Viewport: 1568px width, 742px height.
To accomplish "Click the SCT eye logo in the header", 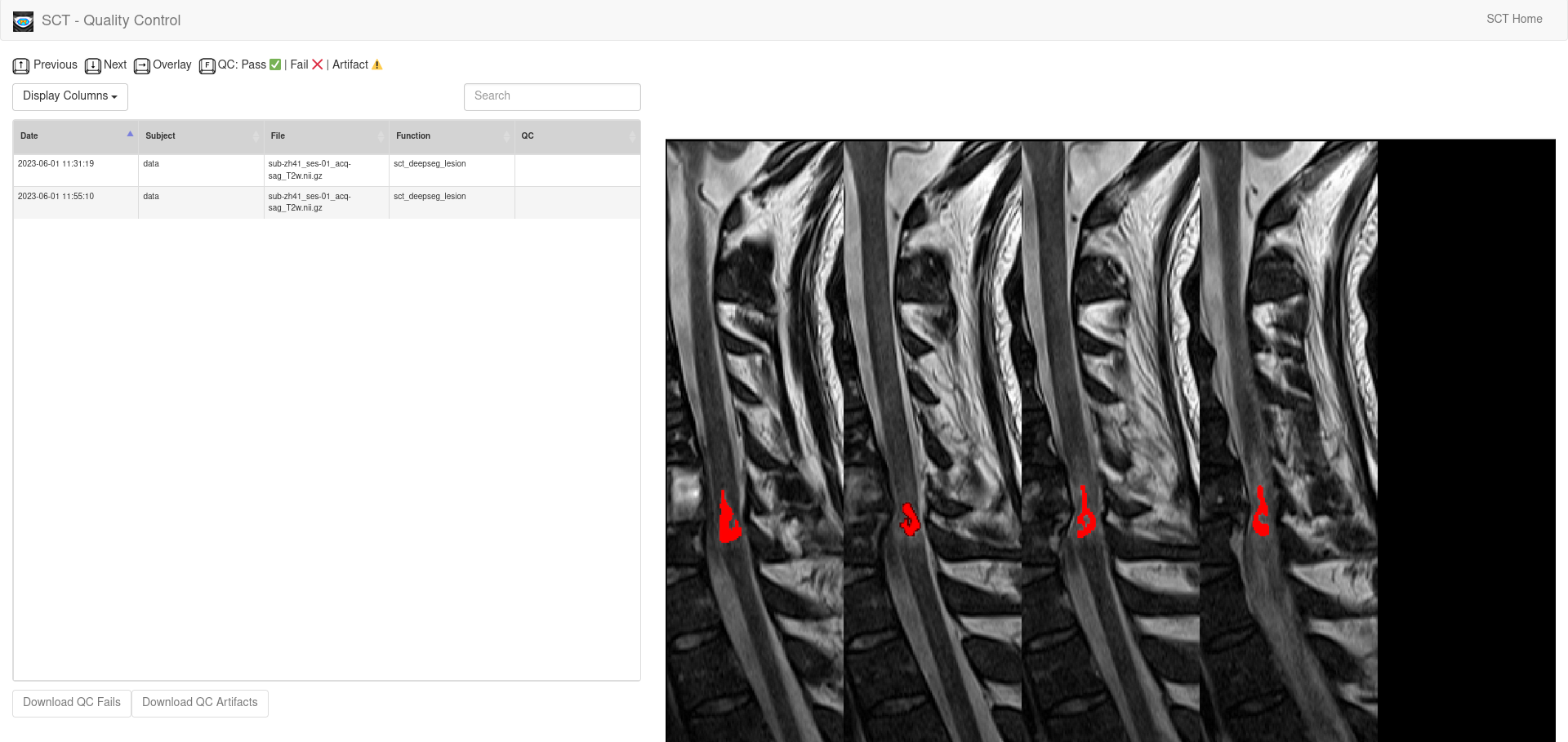I will [x=23, y=21].
